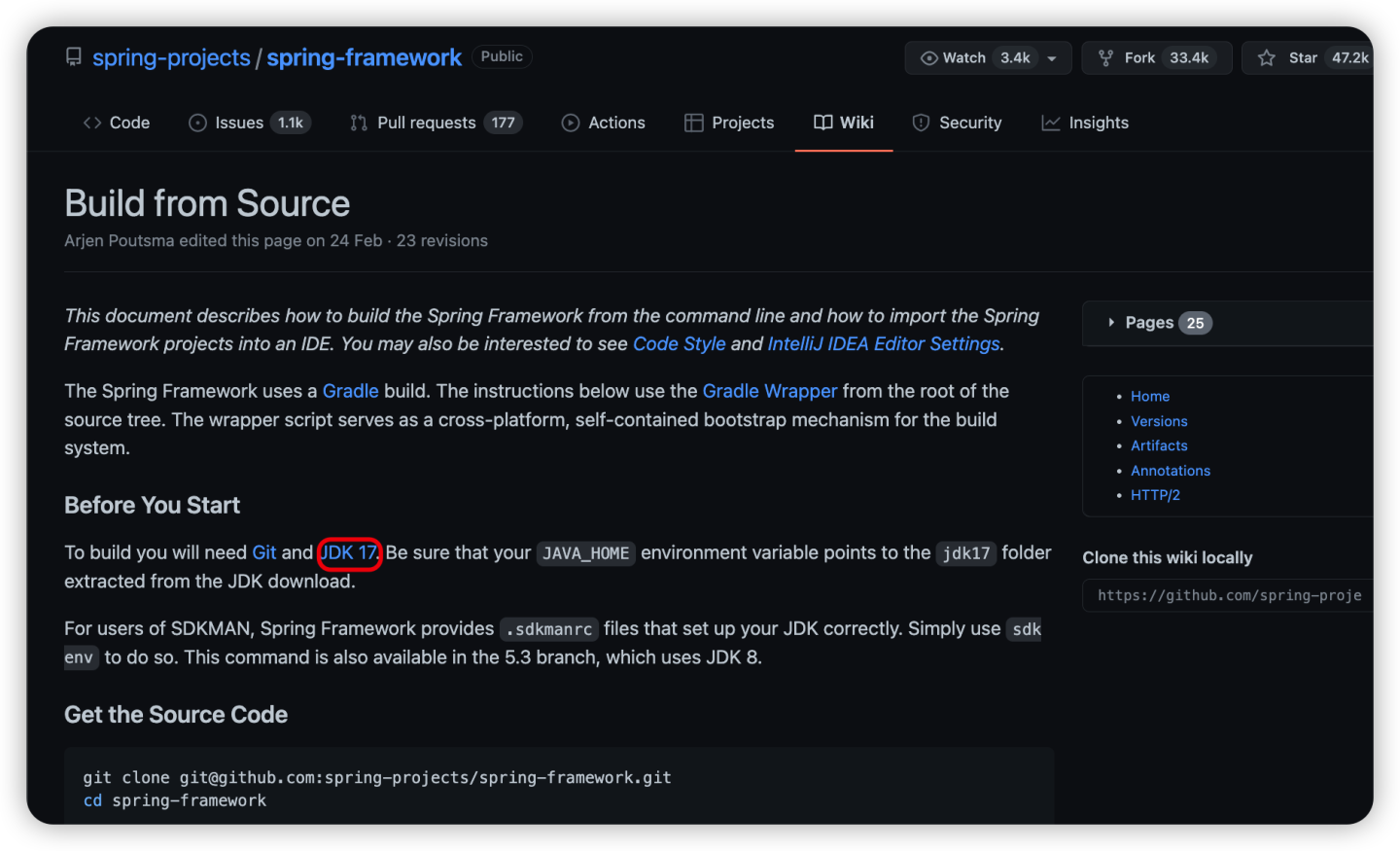Click the Actions play icon

tap(571, 123)
